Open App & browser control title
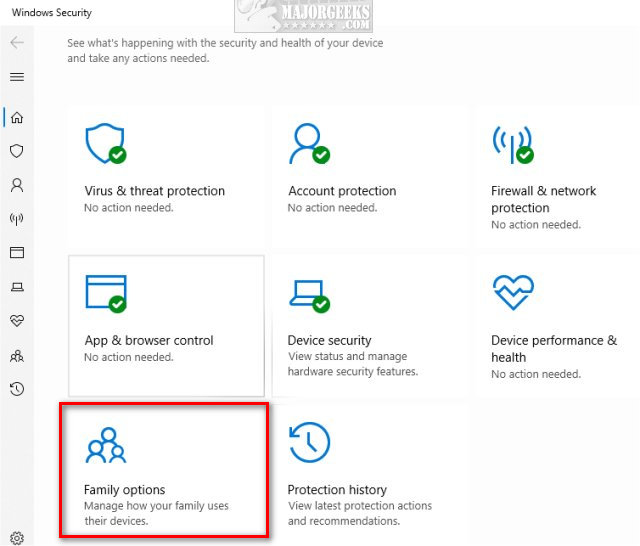The height and width of the screenshot is (546, 640). [149, 340]
